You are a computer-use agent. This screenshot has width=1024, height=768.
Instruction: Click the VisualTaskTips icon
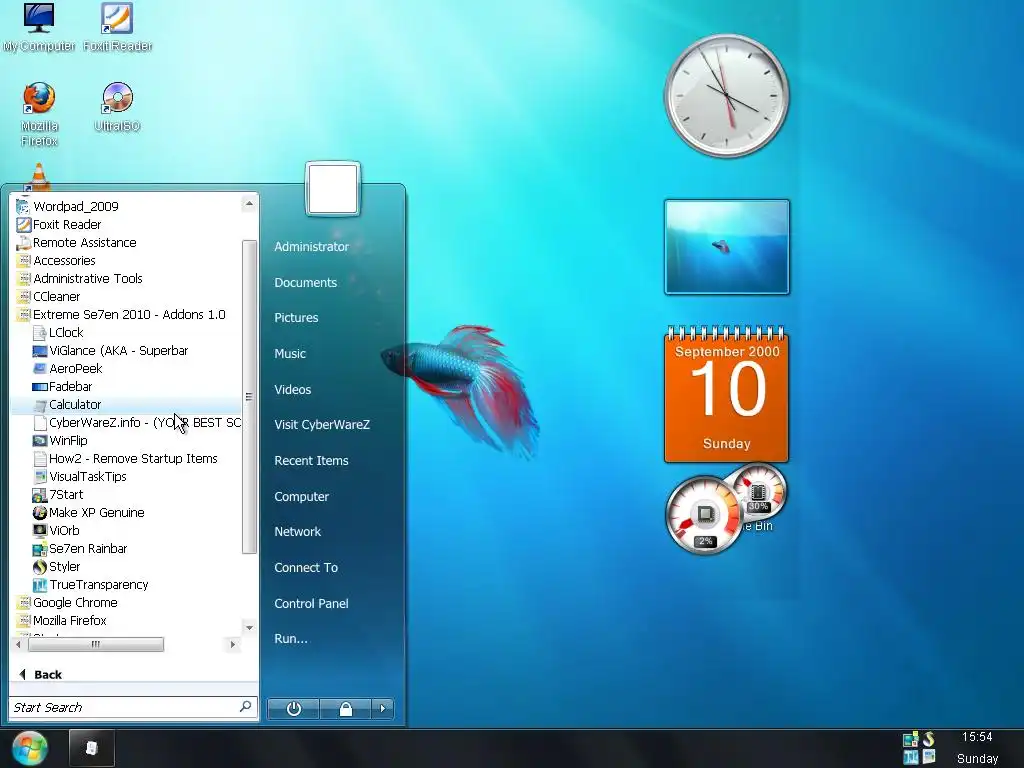[40, 477]
